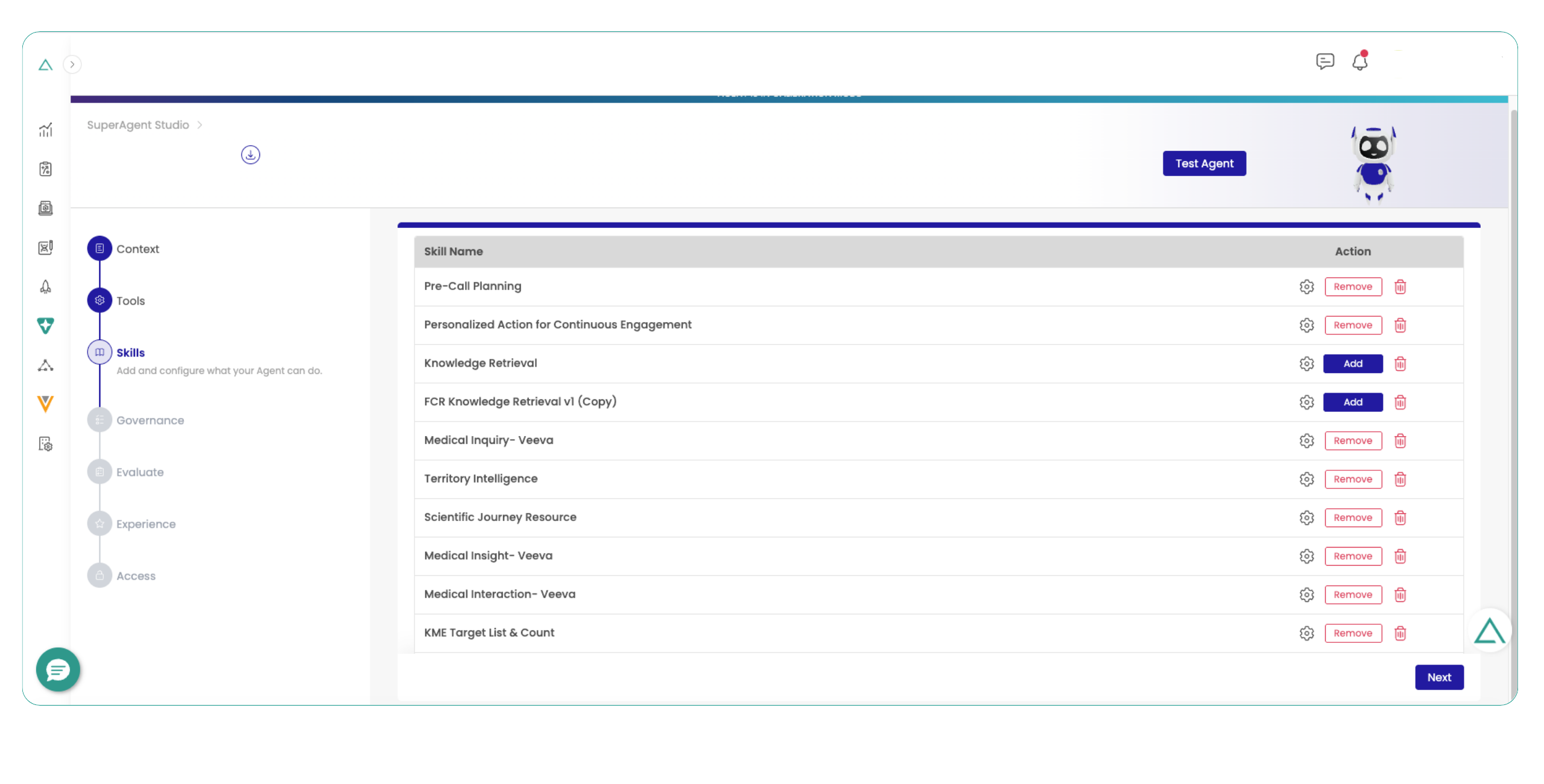Open the orange V icon in sidebar
Screen dimensions: 1544x784
pos(46,403)
